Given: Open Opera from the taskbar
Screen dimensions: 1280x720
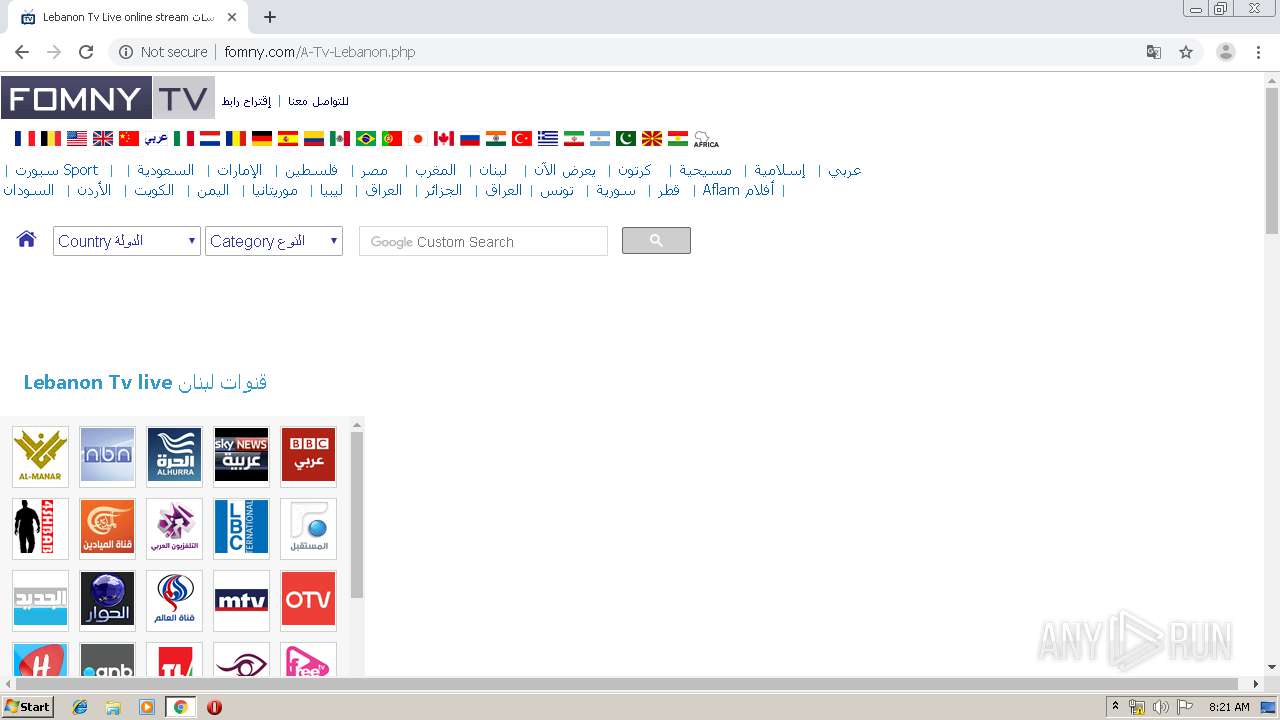Looking at the screenshot, I should [214, 707].
